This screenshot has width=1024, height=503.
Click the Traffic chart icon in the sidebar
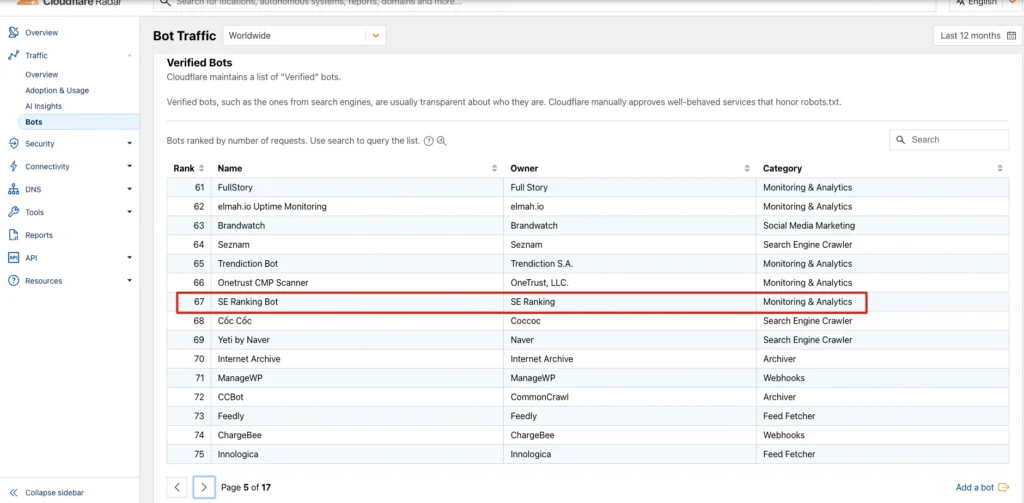click(x=13, y=56)
